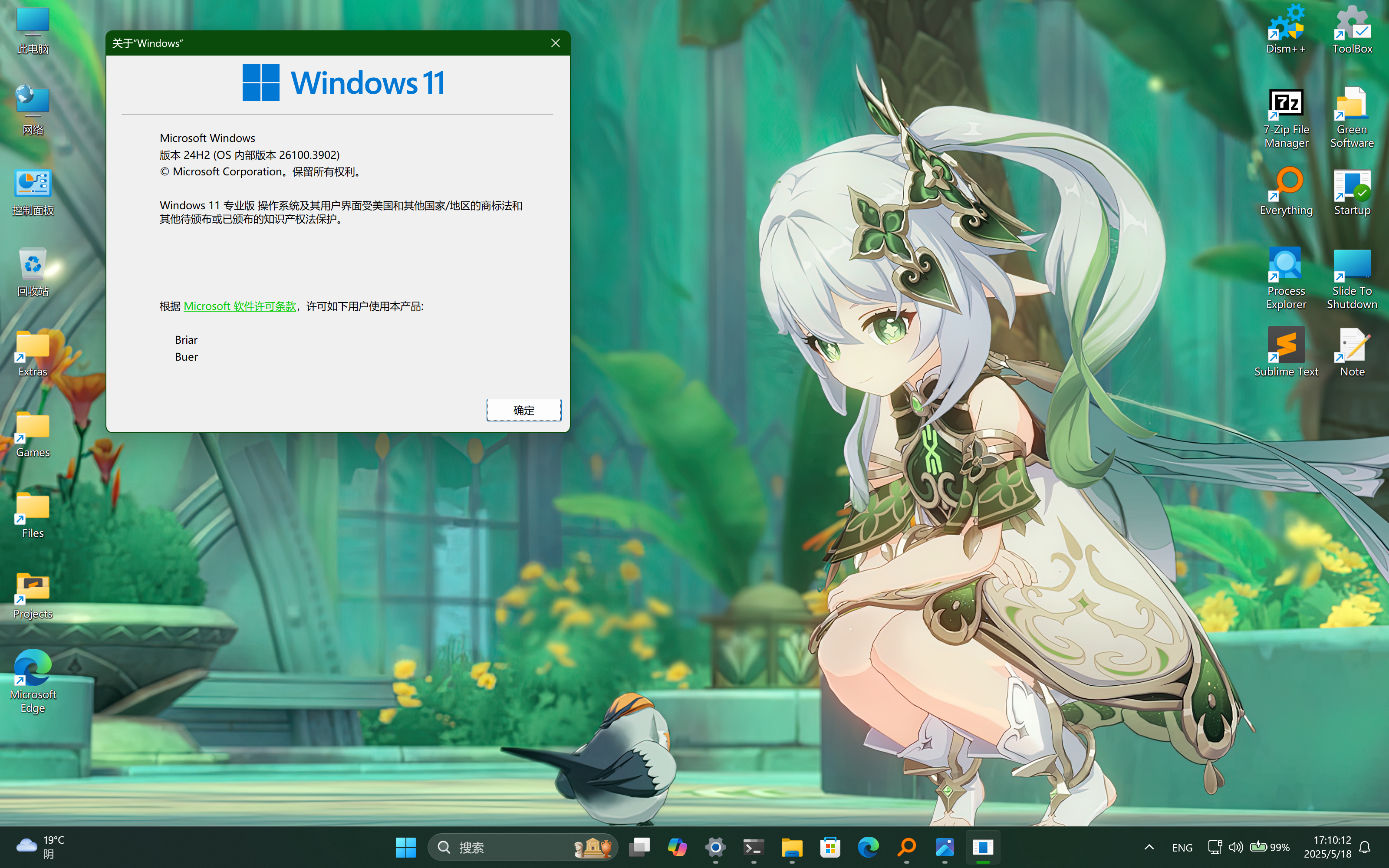1389x868 pixels.
Task: Click the Windows Start button in taskbar
Action: 406,847
